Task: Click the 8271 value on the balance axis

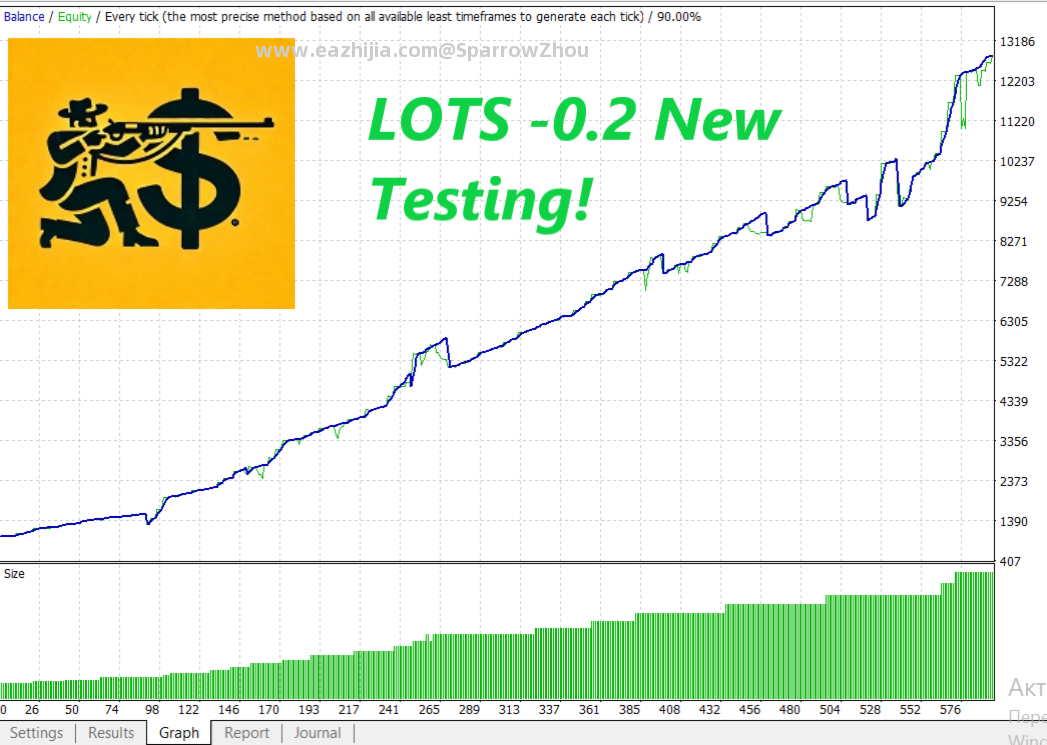Action: (x=1014, y=242)
